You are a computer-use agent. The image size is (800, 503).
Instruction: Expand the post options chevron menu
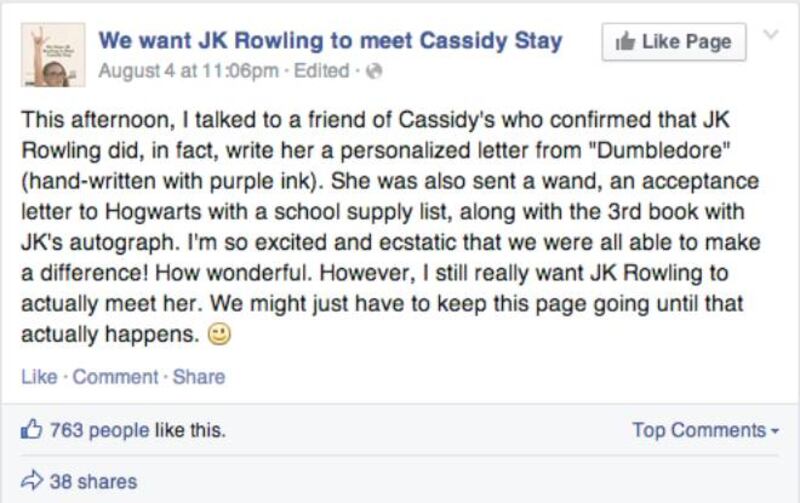771,34
